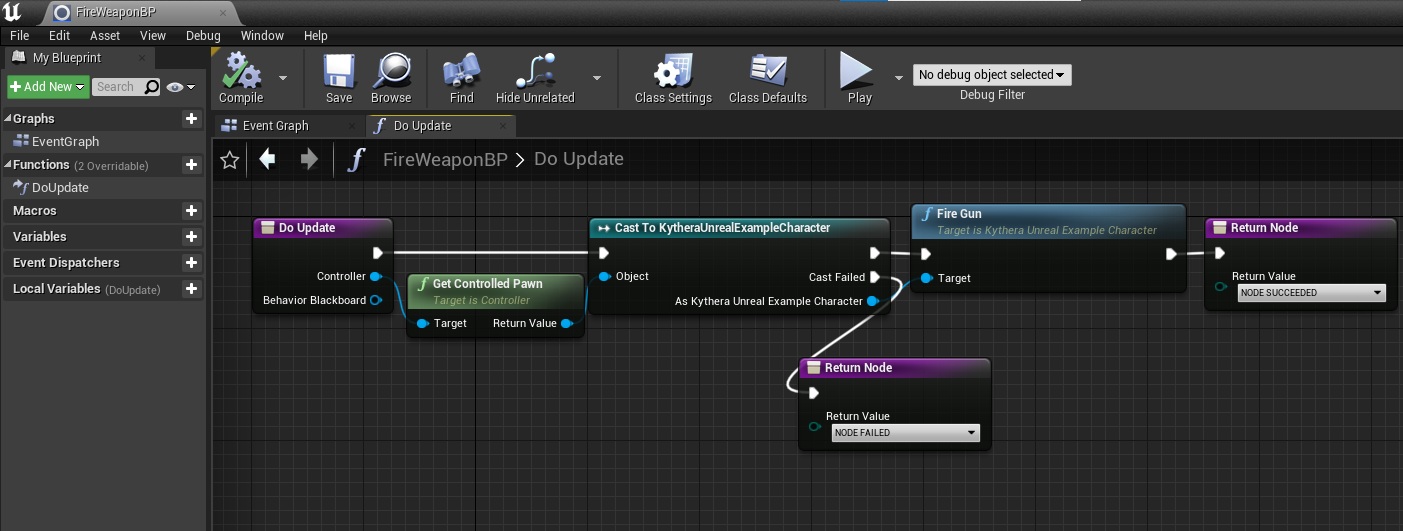The height and width of the screenshot is (531, 1403).
Task: Open Class Settings
Action: (673, 78)
